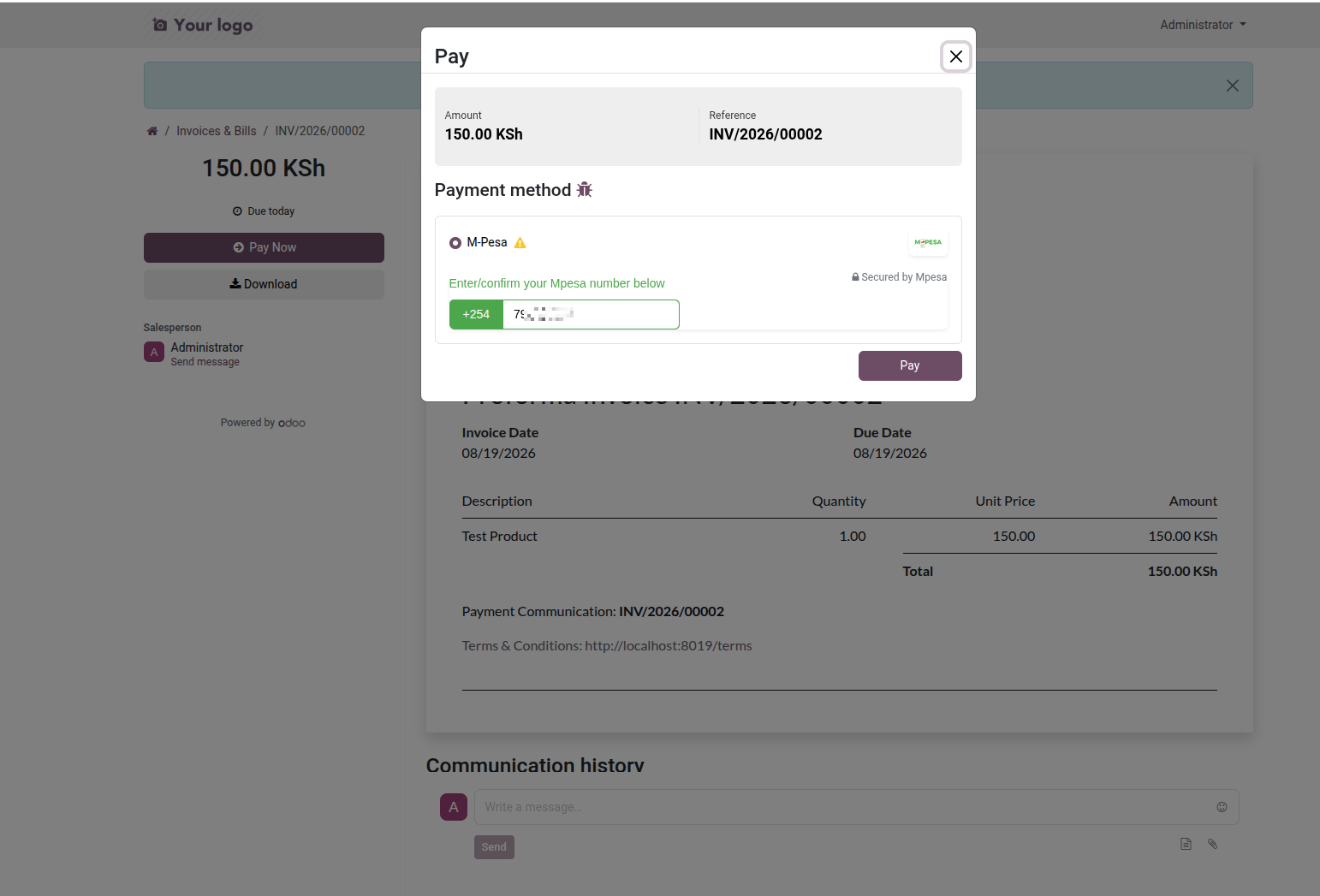Open the emoji picker in message box
1320x896 pixels.
pyautogui.click(x=1222, y=807)
